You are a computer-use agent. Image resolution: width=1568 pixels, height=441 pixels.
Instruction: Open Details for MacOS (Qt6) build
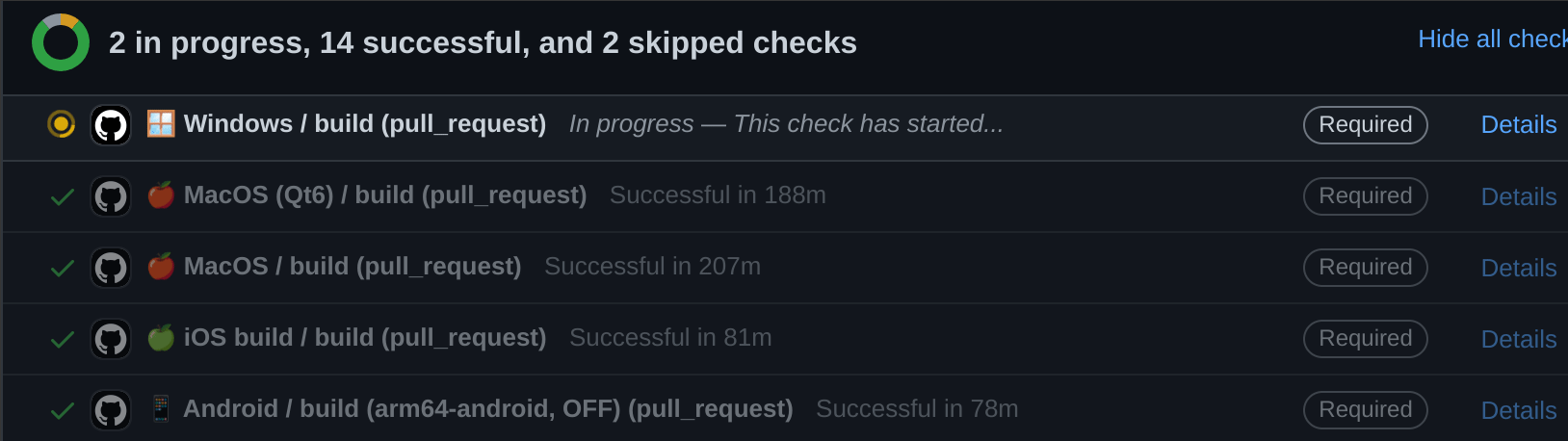tap(1518, 196)
